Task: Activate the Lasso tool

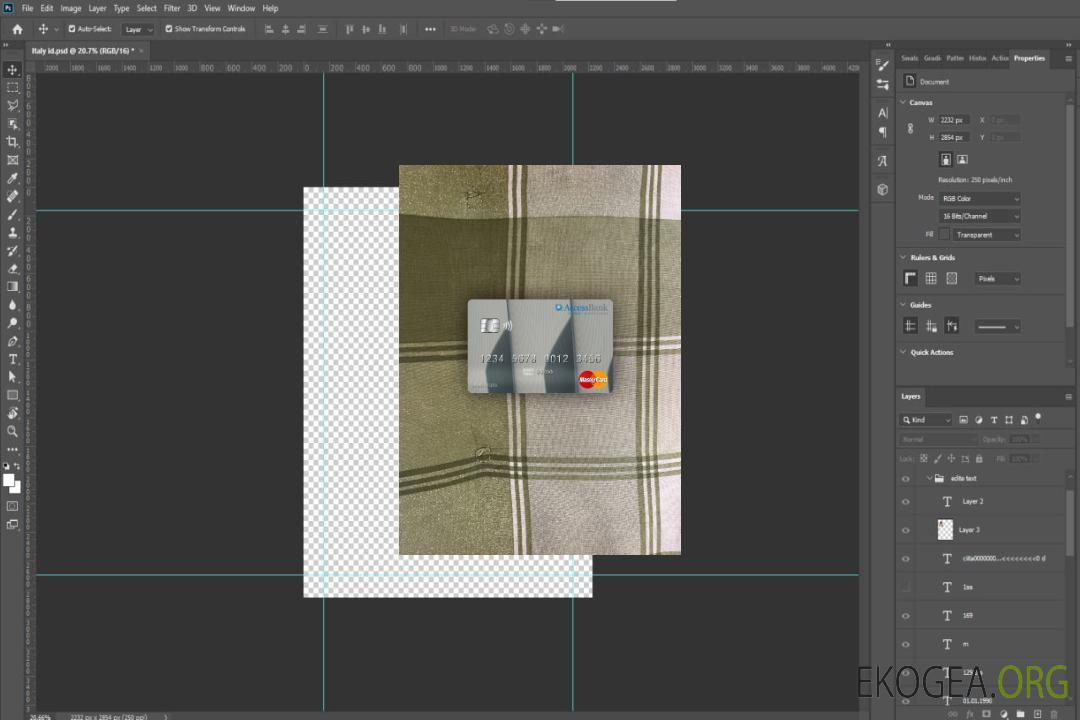Action: click(12, 105)
